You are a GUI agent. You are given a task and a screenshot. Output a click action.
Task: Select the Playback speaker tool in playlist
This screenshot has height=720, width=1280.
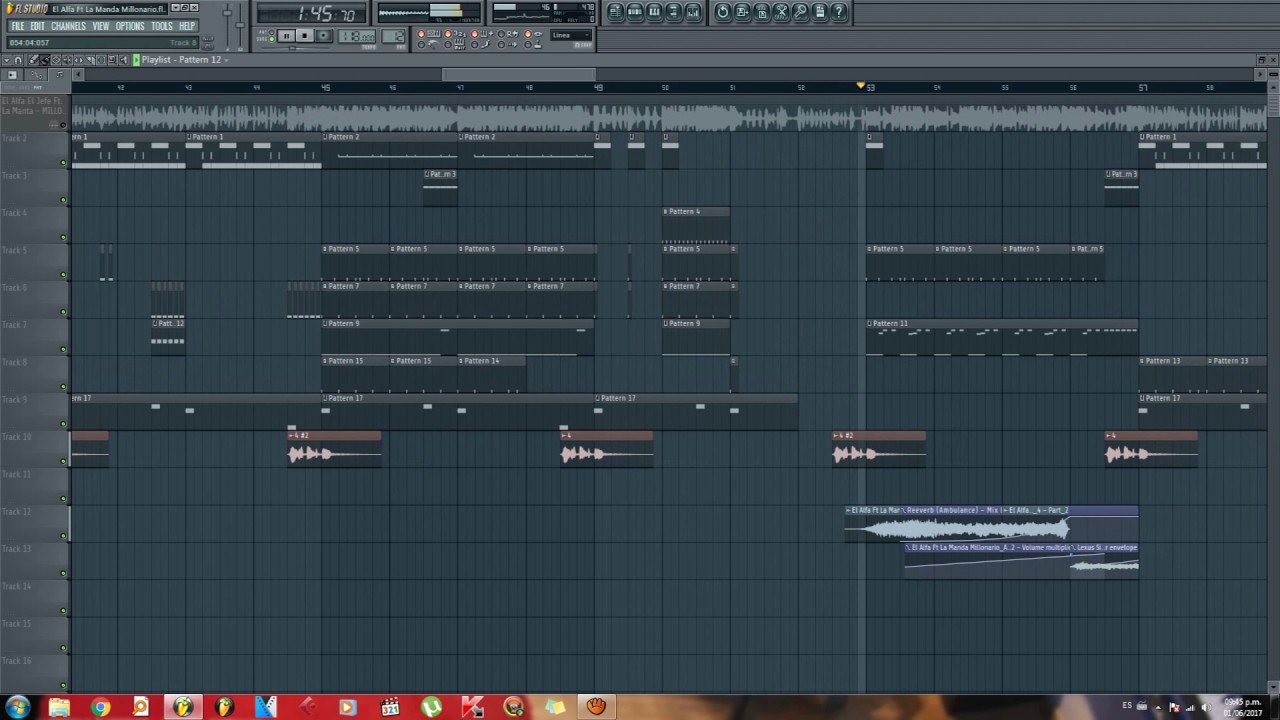(x=123, y=60)
